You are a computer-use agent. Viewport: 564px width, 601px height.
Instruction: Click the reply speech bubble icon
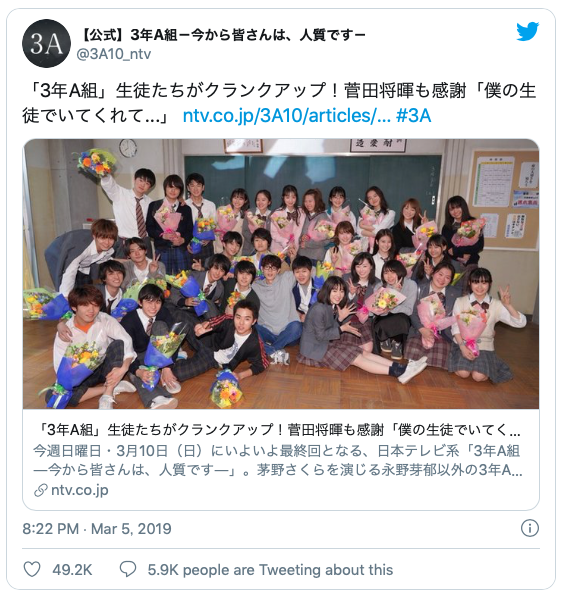point(128,570)
